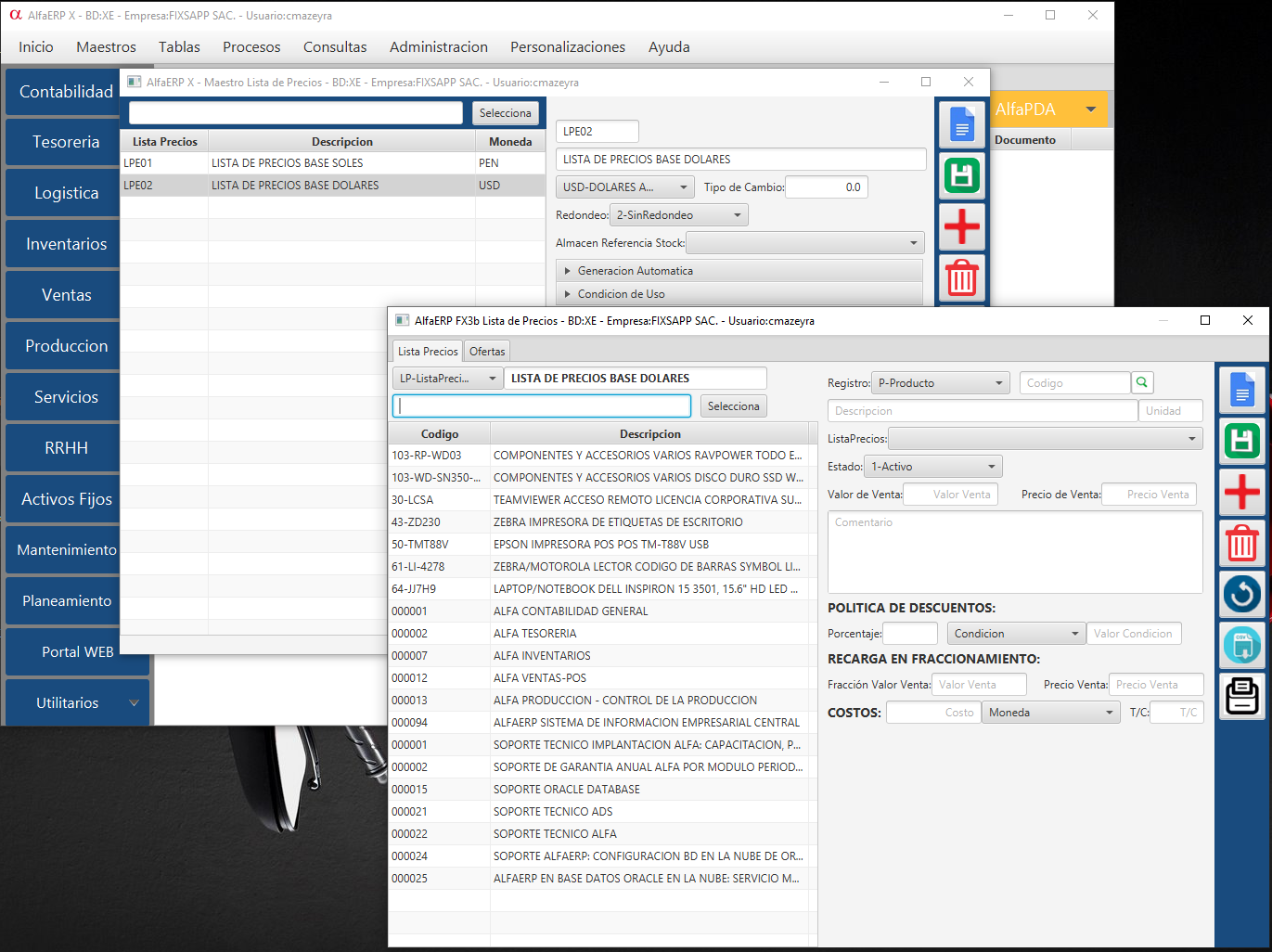1272x952 pixels.
Task: Click the red plus icon in Lista de Precios
Action: [1241, 492]
